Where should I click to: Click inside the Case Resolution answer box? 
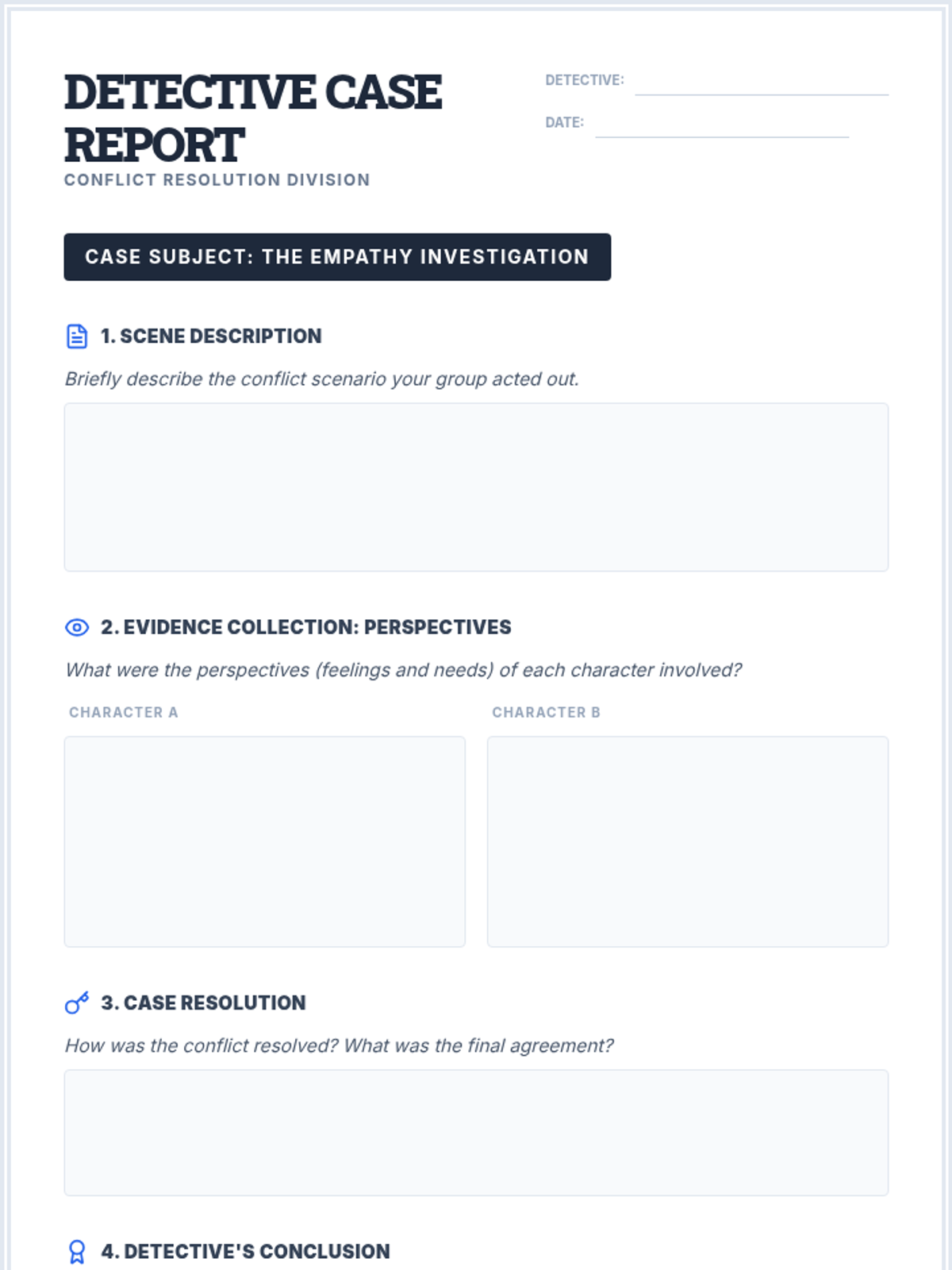click(x=476, y=1133)
